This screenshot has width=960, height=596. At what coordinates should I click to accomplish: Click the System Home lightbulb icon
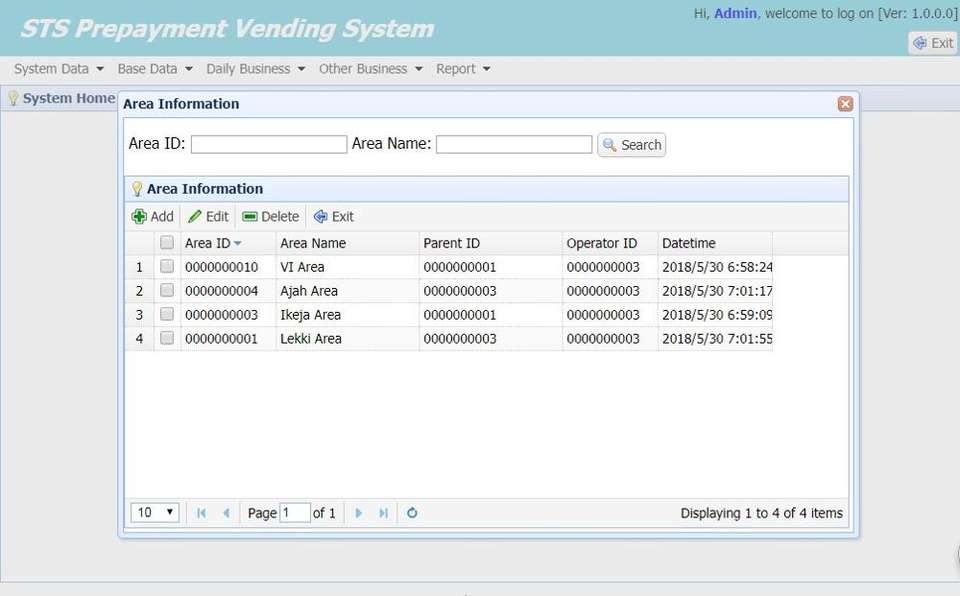coord(13,98)
